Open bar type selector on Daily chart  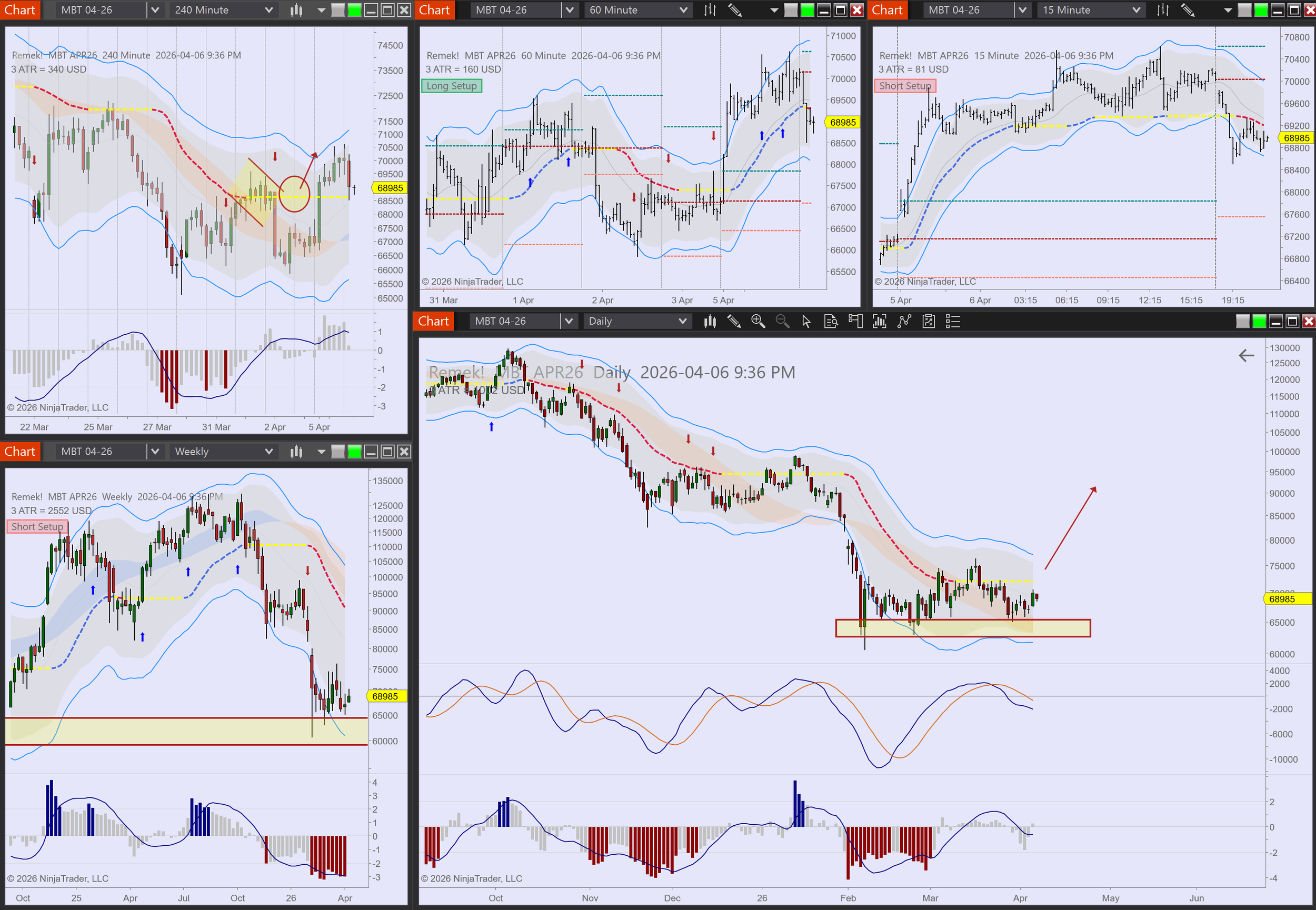pos(710,322)
